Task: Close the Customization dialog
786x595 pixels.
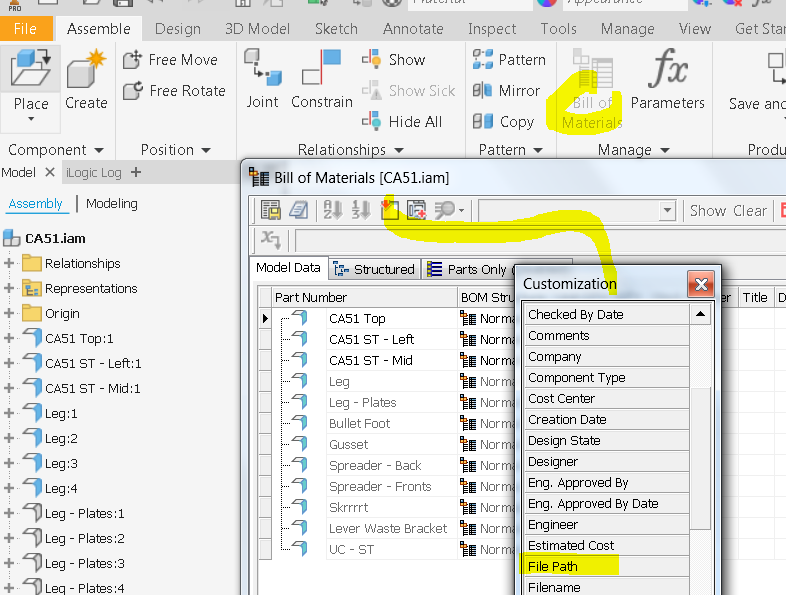Action: click(701, 284)
